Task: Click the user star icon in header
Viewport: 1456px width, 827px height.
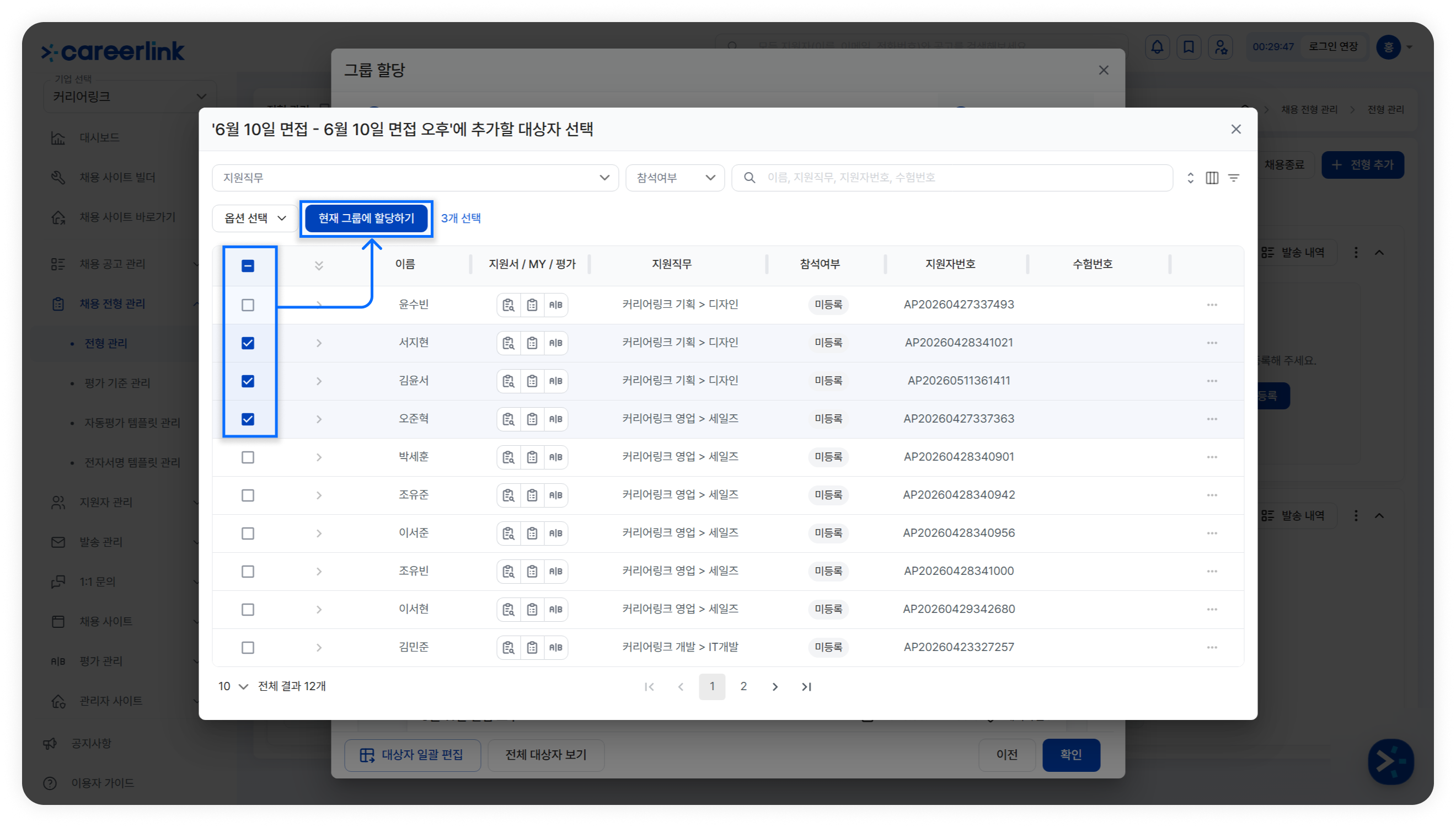Action: click(1221, 46)
